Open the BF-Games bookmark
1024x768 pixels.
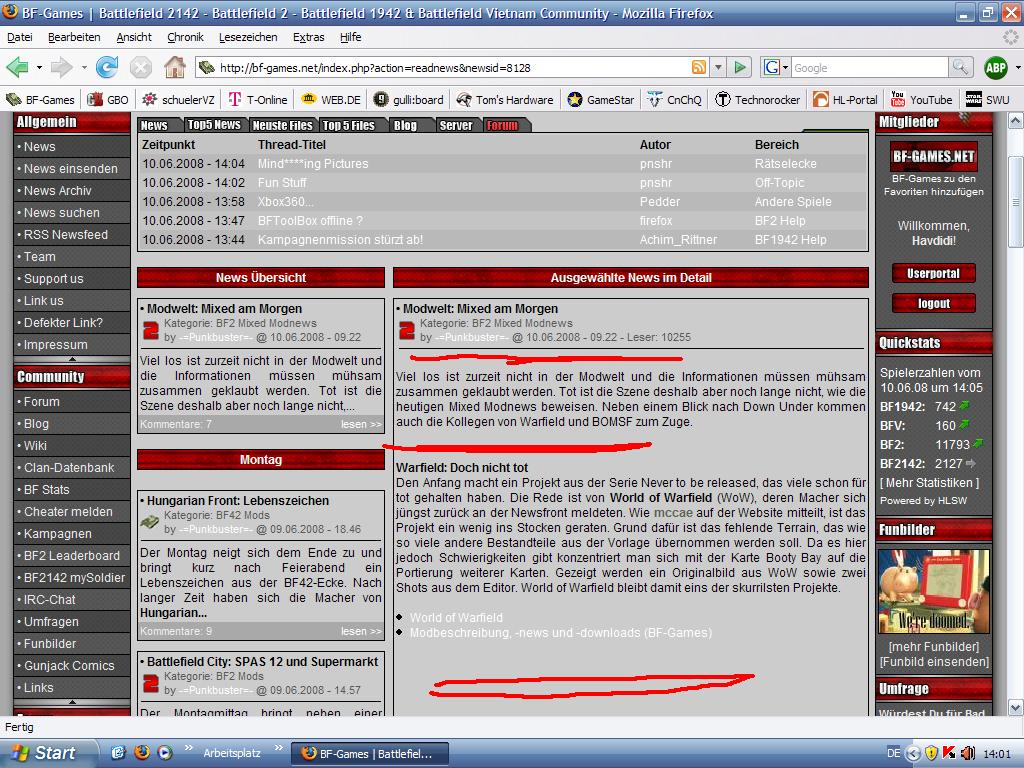(x=40, y=99)
